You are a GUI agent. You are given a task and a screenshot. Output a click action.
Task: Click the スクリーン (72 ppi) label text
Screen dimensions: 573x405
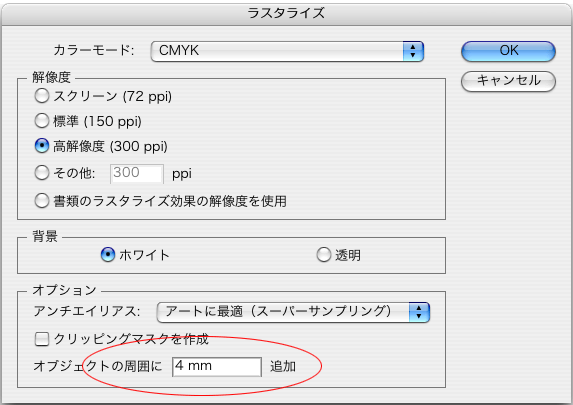coord(113,96)
